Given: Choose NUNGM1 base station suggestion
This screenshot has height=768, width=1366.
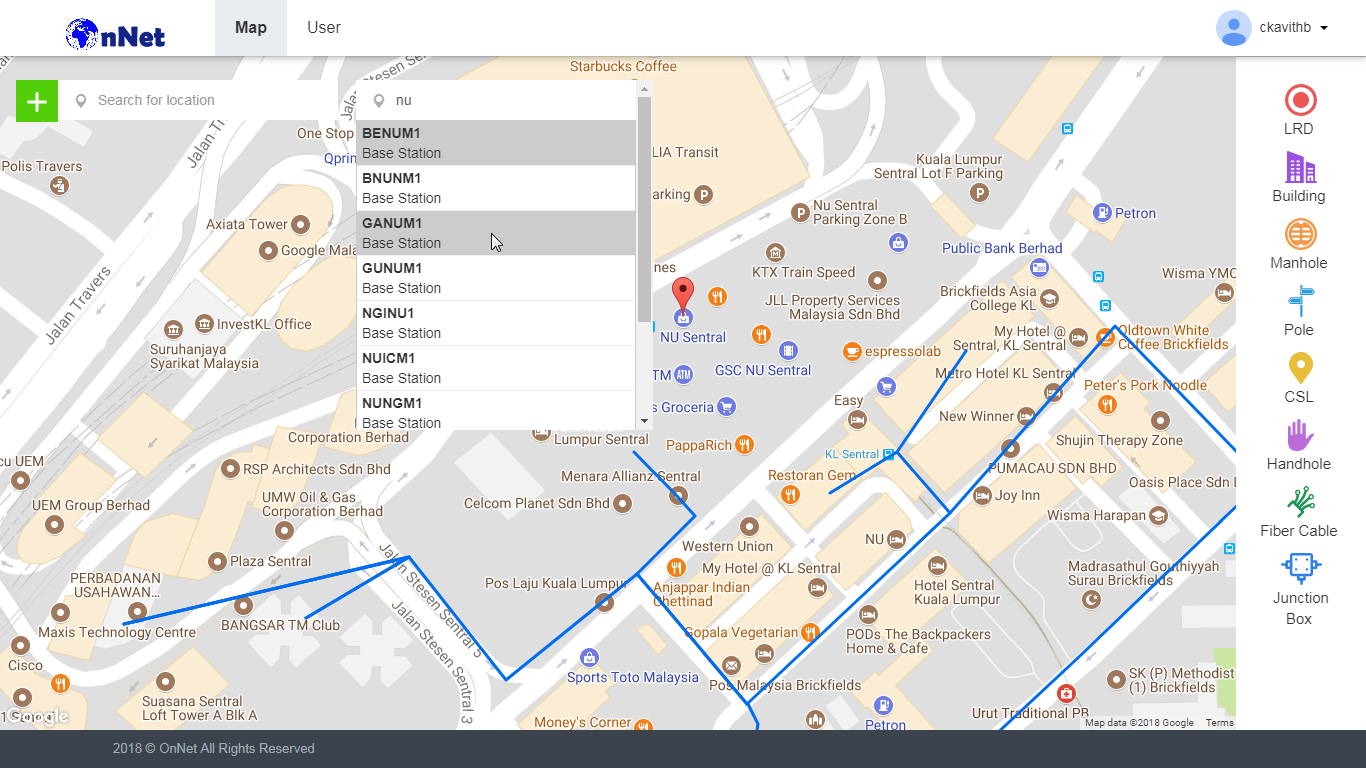Looking at the screenshot, I should [496, 411].
